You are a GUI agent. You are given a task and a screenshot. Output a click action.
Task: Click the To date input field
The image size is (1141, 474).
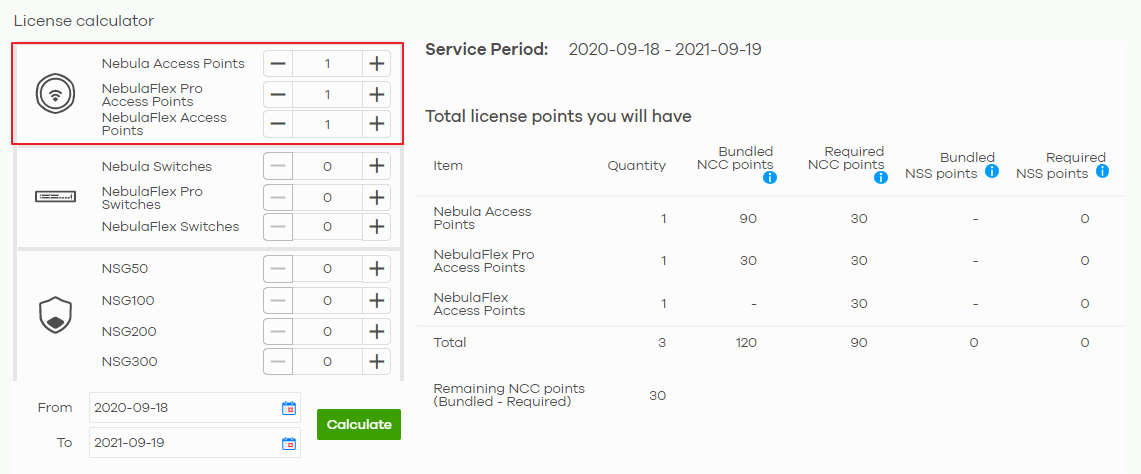tap(195, 443)
